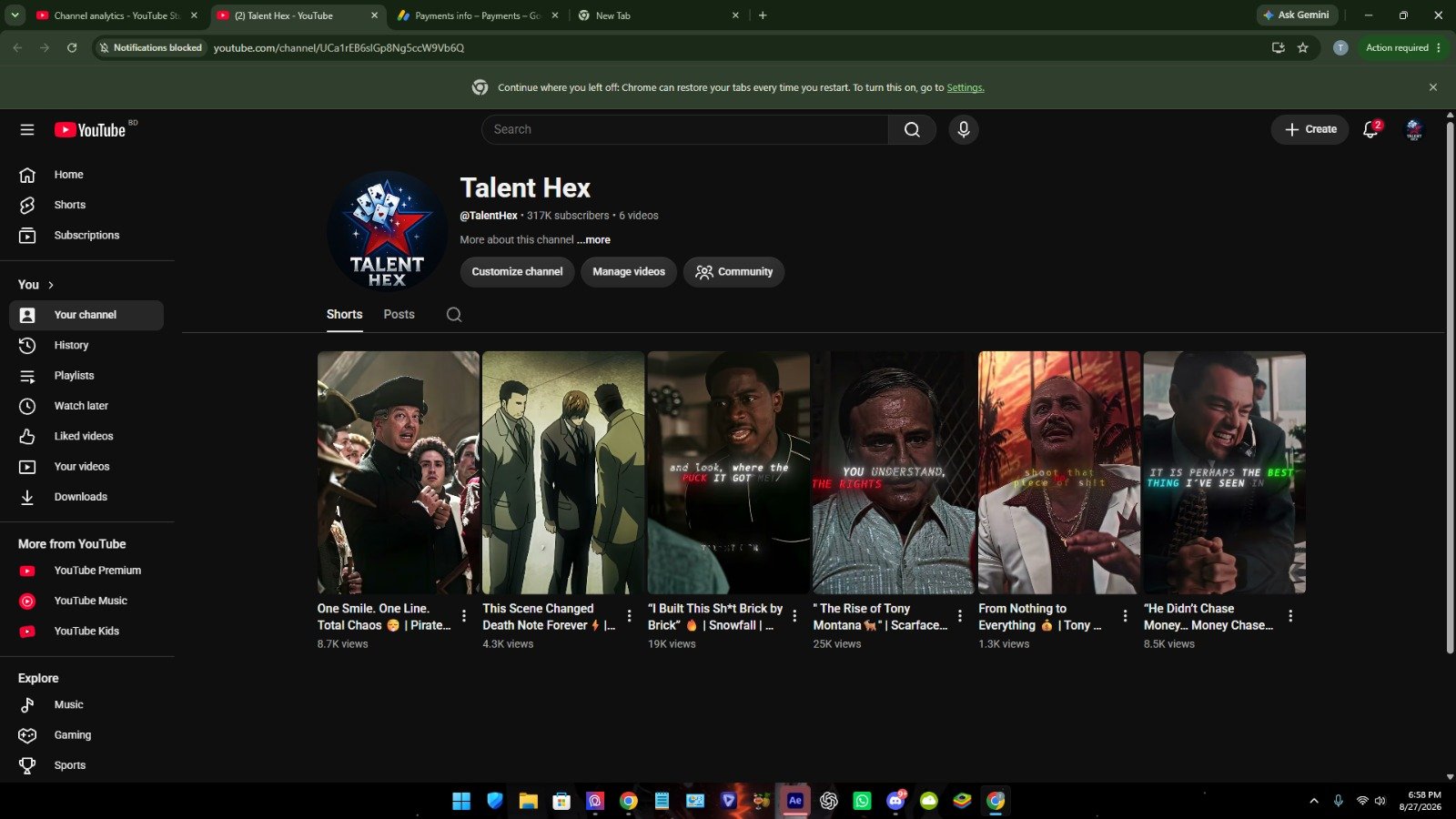The height and width of the screenshot is (819, 1456).
Task: Click Notifications blocked chip
Action: [x=151, y=47]
